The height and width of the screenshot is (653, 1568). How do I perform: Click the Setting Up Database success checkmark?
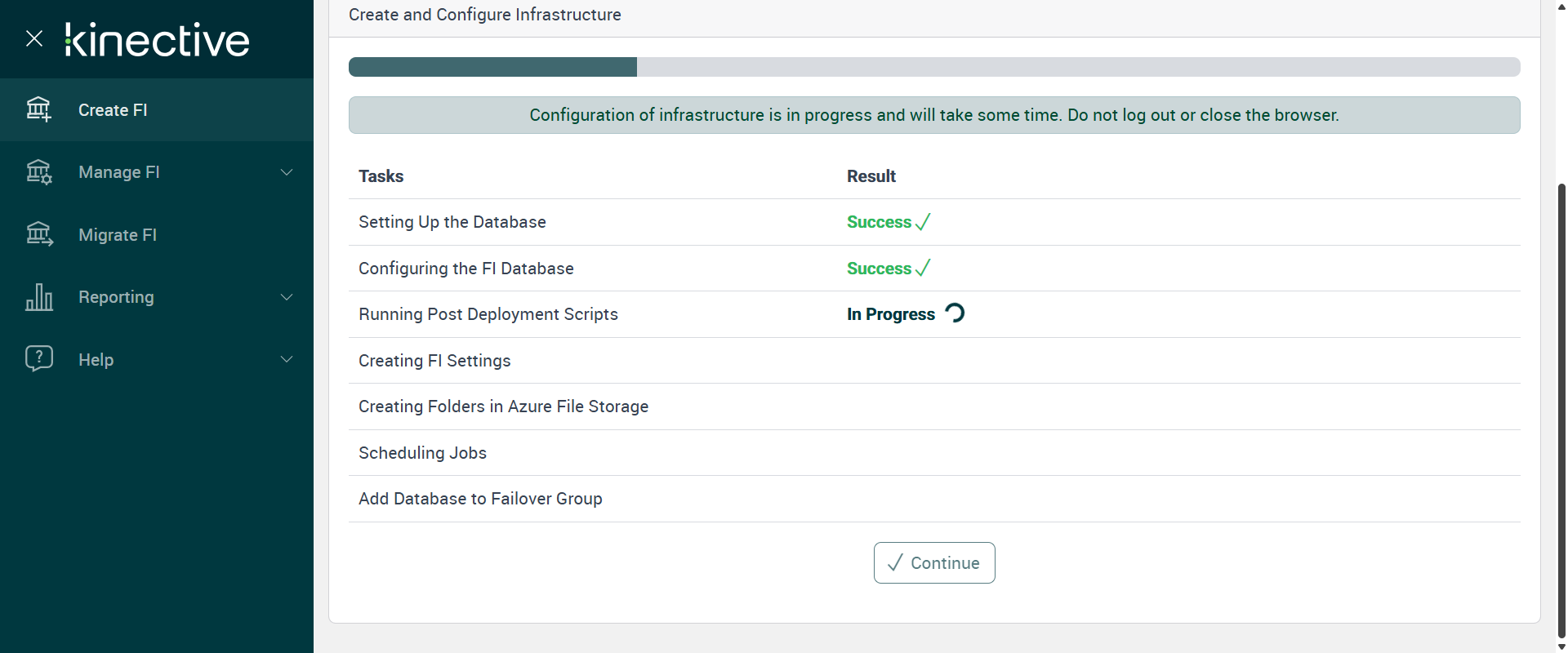[x=923, y=222]
